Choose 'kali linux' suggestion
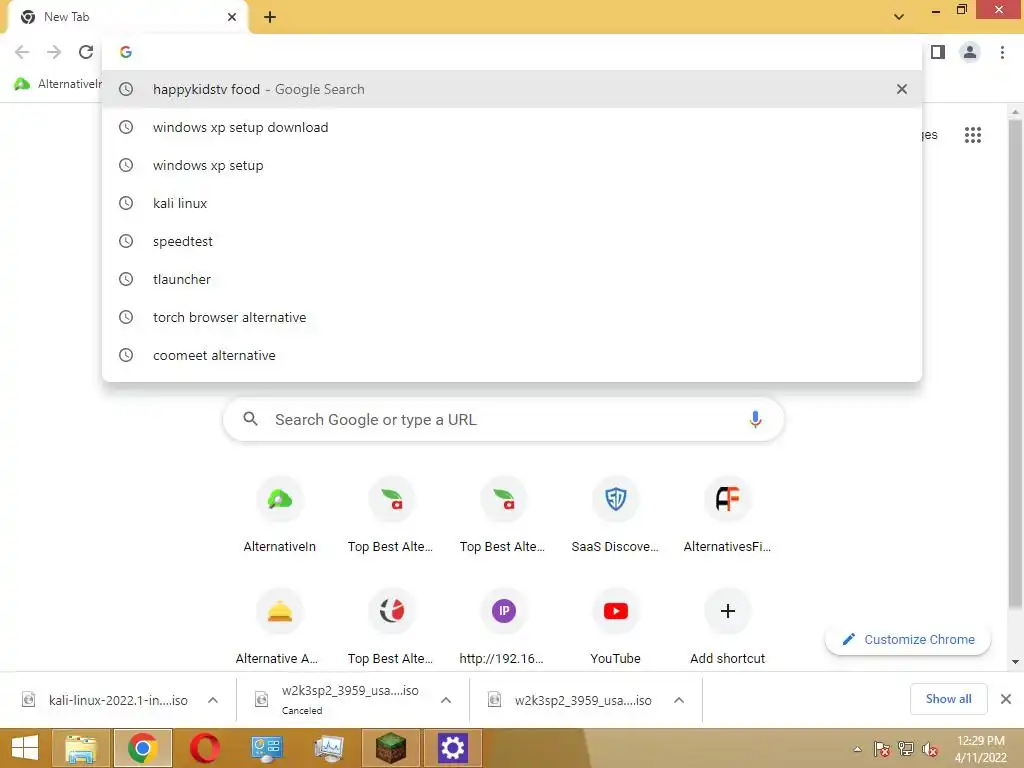 point(512,203)
